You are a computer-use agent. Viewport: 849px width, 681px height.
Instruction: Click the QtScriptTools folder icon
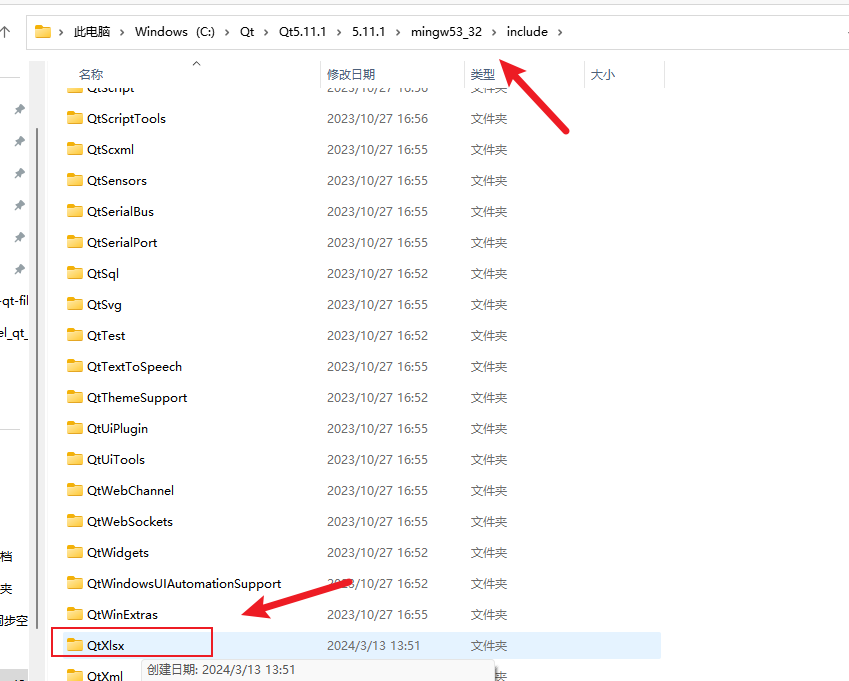75,118
